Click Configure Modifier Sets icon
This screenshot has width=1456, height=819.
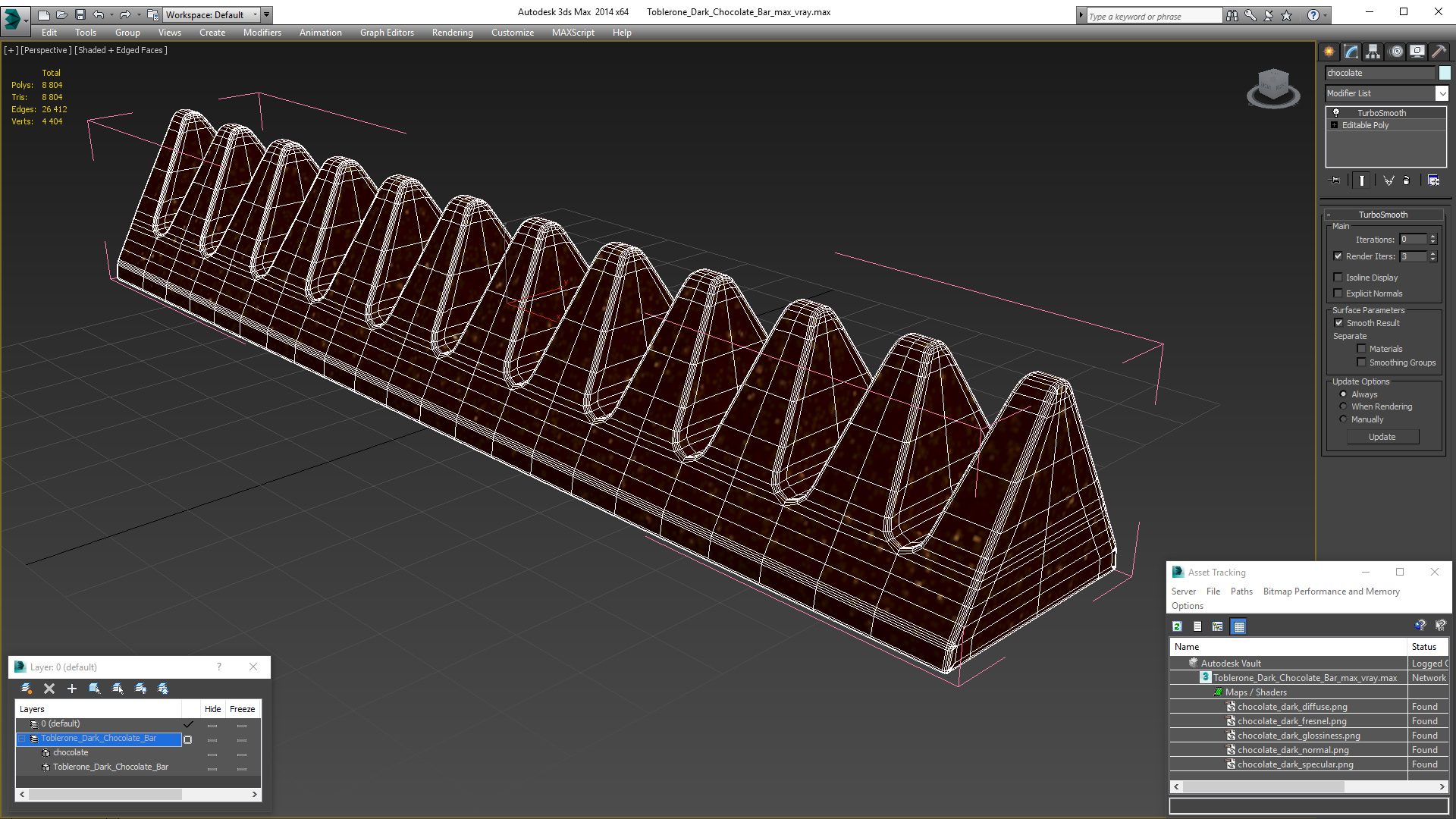tap(1433, 180)
